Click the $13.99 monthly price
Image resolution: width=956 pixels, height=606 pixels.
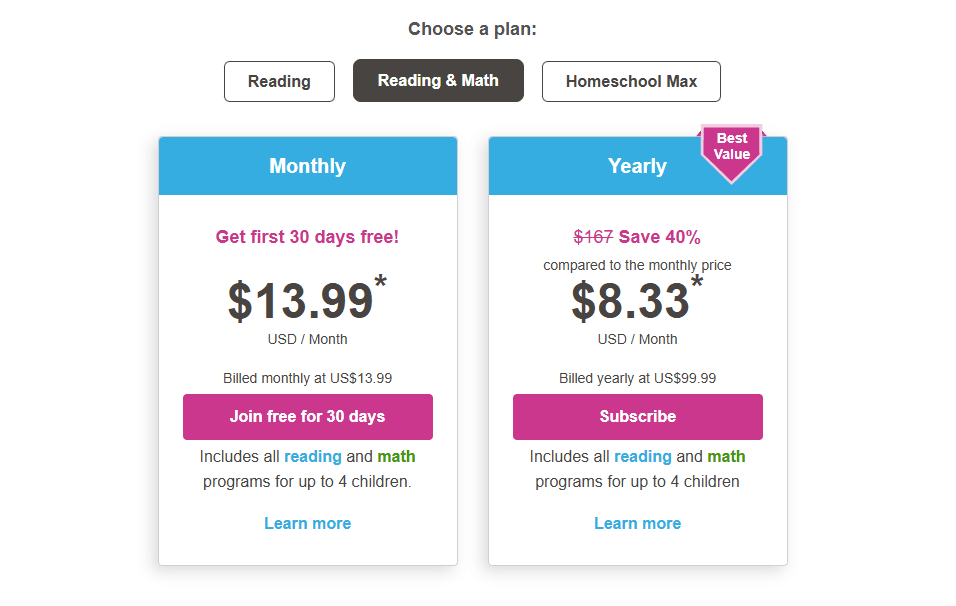pyautogui.click(x=301, y=301)
